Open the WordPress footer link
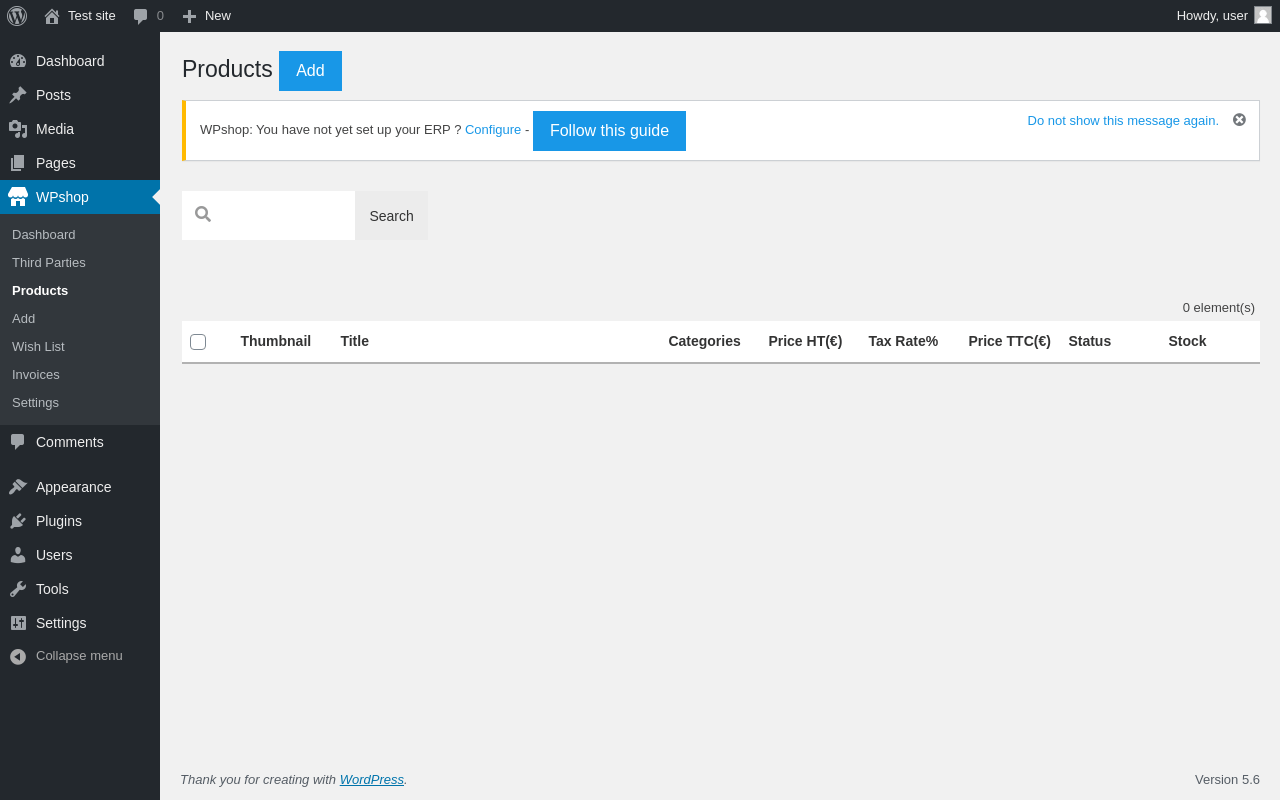1280x800 pixels. [x=372, y=780]
